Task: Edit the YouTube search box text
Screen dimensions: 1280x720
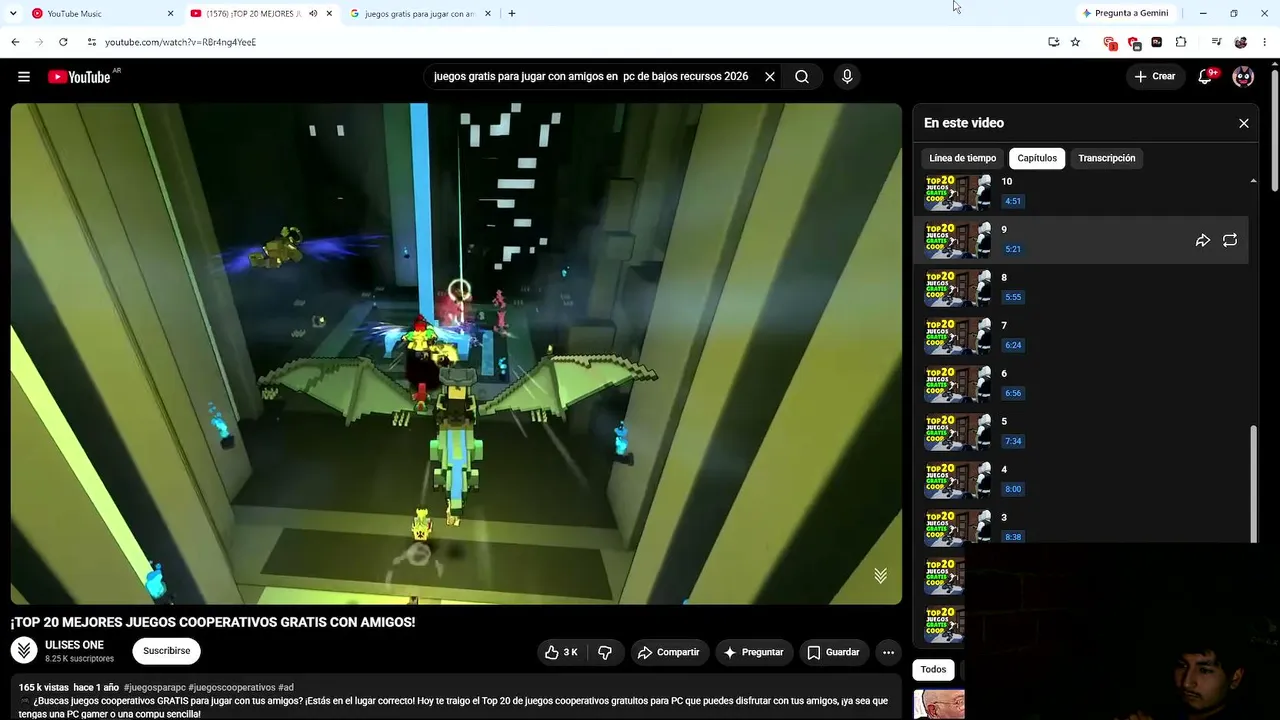Action: click(591, 77)
